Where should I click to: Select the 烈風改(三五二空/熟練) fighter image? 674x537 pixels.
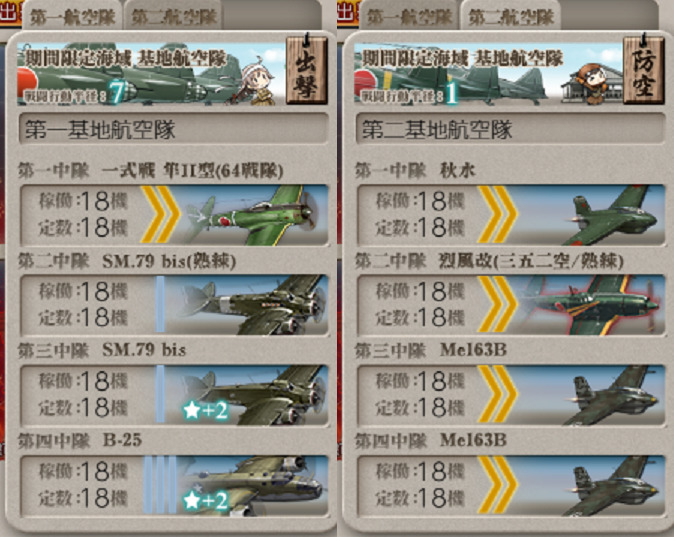[591, 305]
